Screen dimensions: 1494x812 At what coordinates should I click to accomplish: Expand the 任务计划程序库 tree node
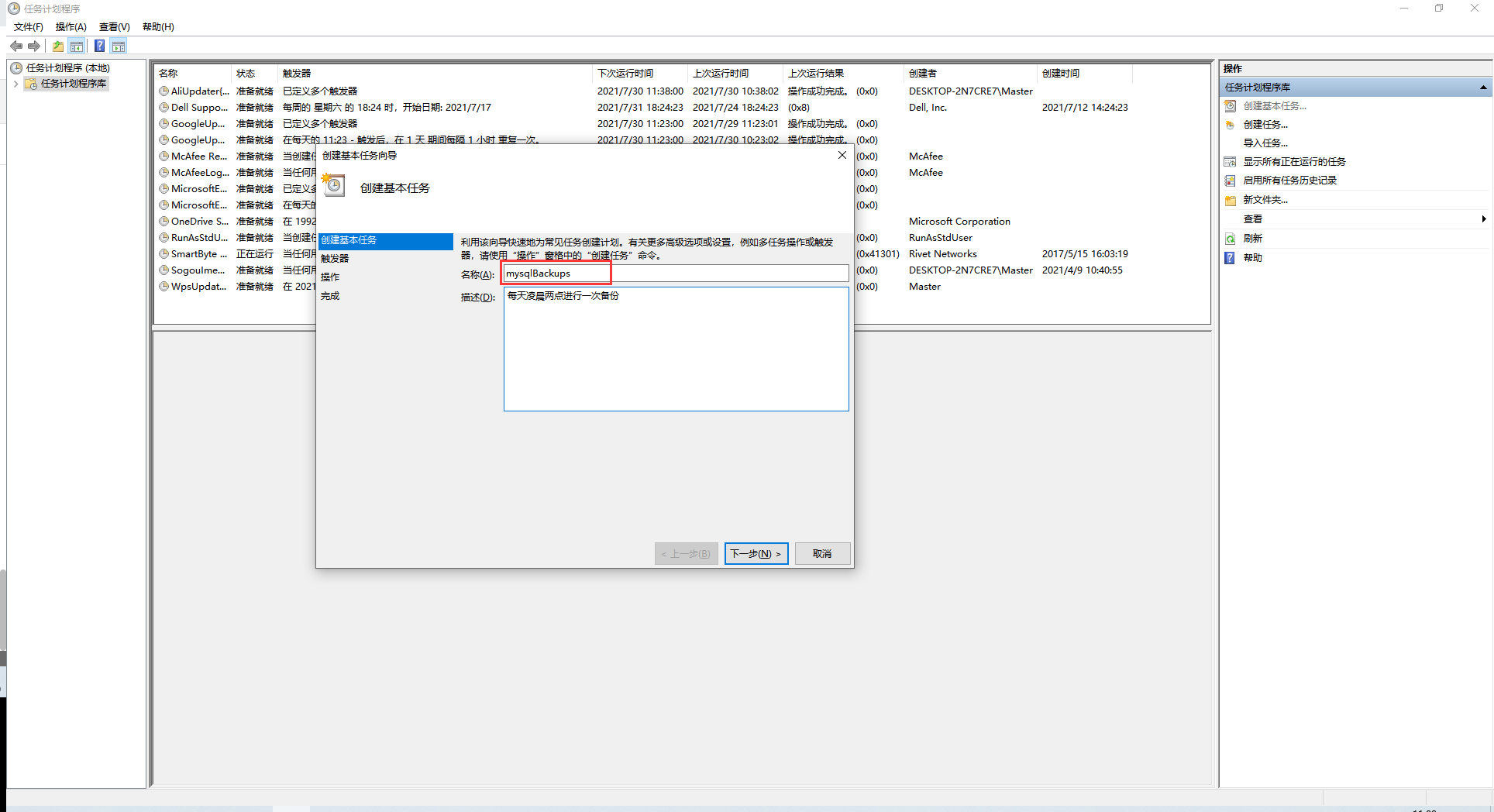coord(15,84)
